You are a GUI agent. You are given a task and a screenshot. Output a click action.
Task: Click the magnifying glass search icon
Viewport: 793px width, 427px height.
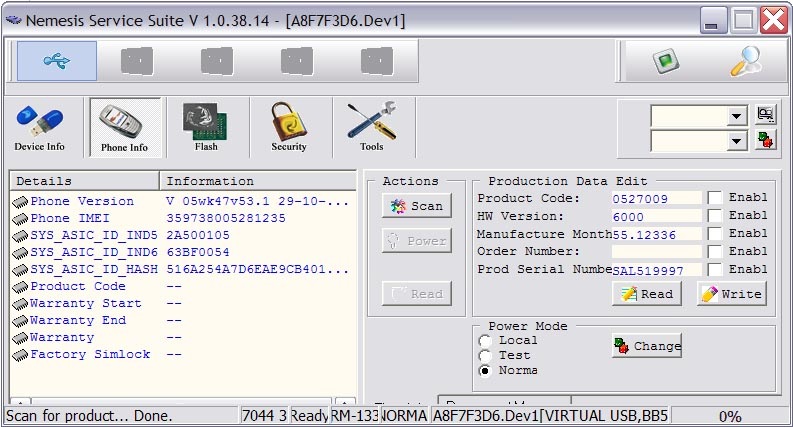[746, 61]
